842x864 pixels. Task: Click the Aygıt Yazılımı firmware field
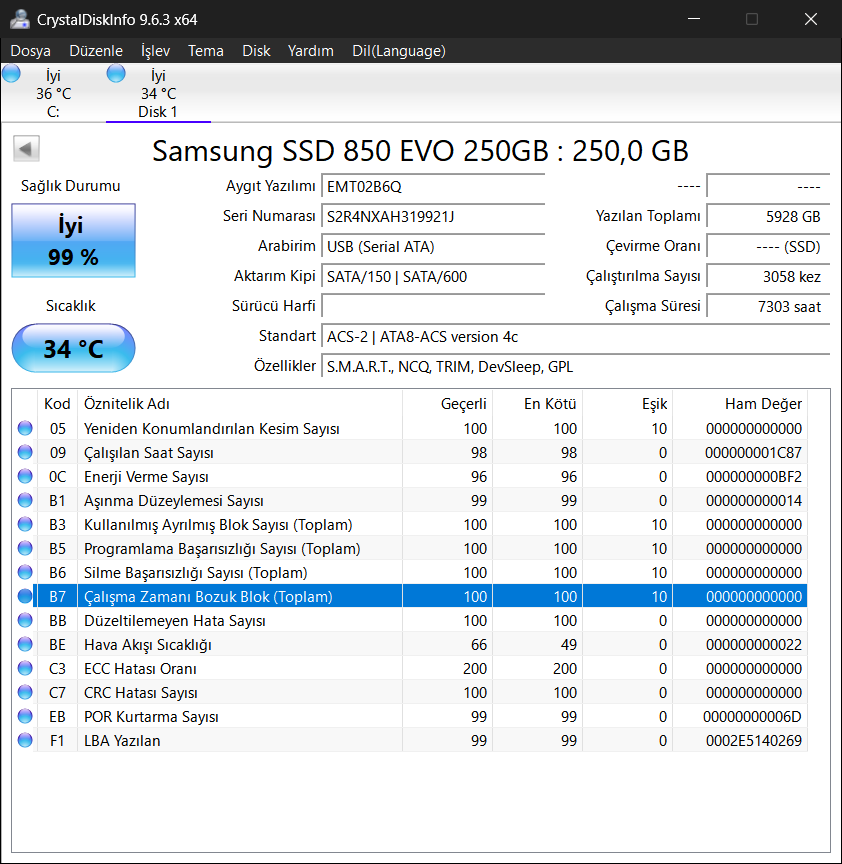pos(433,186)
